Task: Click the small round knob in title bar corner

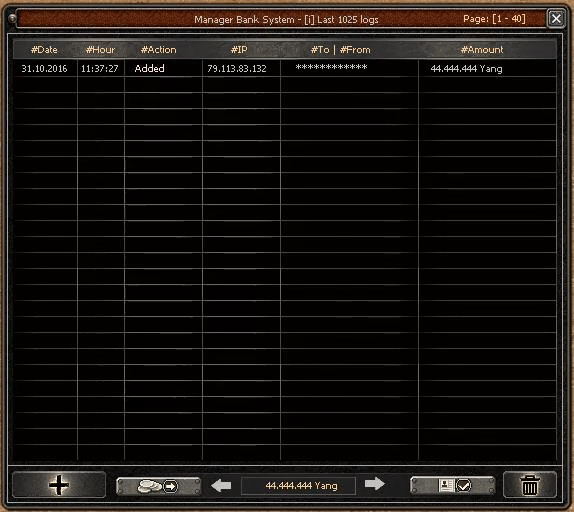Action: pyautogui.click(x=12, y=18)
